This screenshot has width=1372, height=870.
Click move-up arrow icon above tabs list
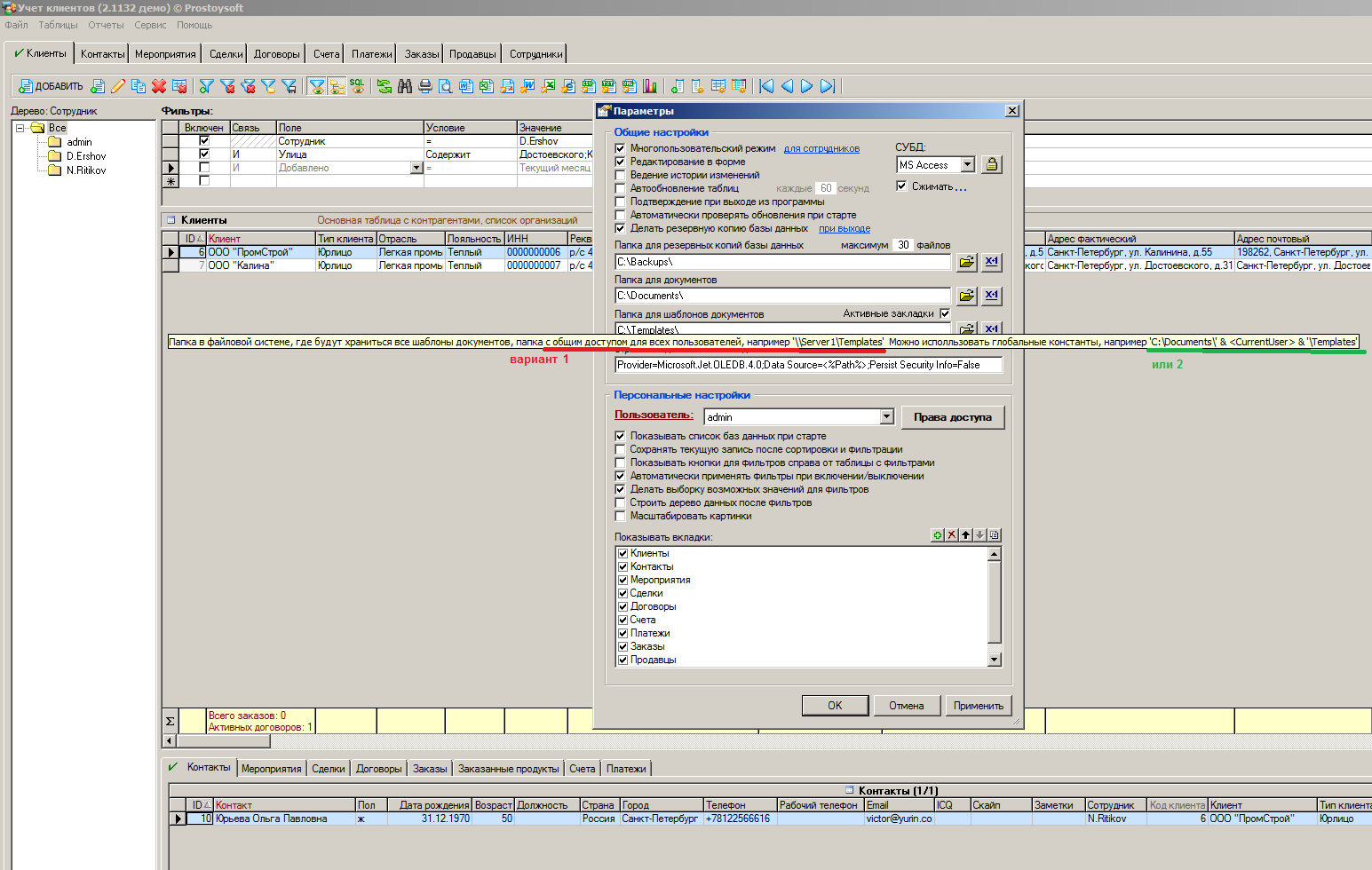(965, 535)
